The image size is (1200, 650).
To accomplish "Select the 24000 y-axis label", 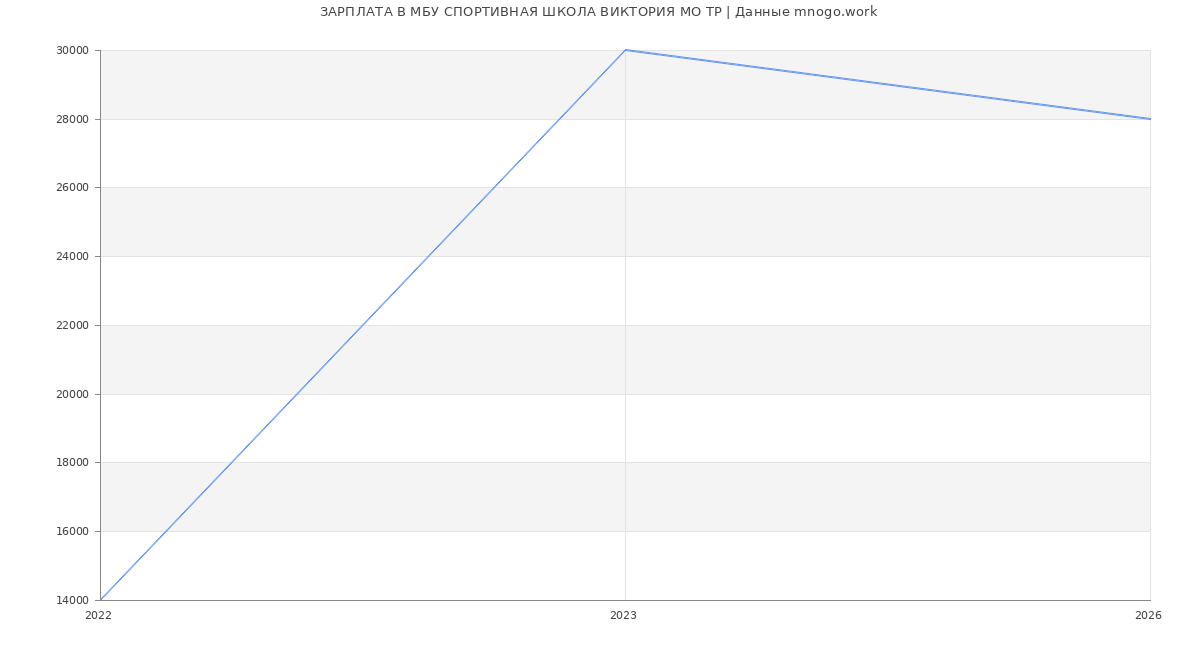I will click(x=73, y=256).
